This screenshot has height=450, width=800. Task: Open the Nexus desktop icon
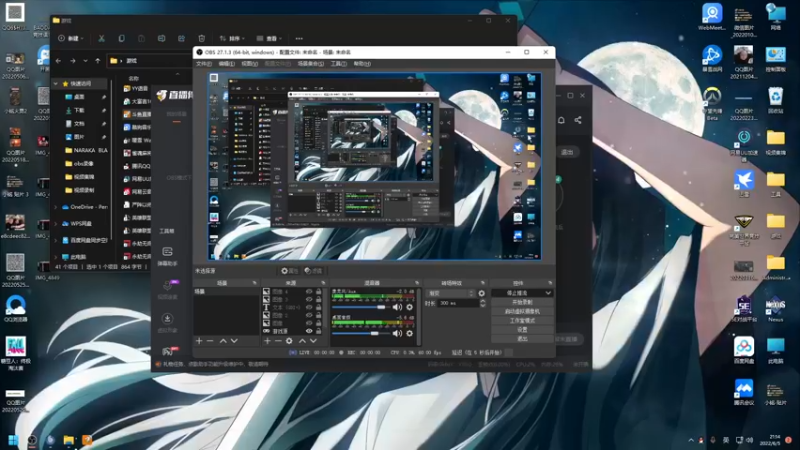pos(775,309)
